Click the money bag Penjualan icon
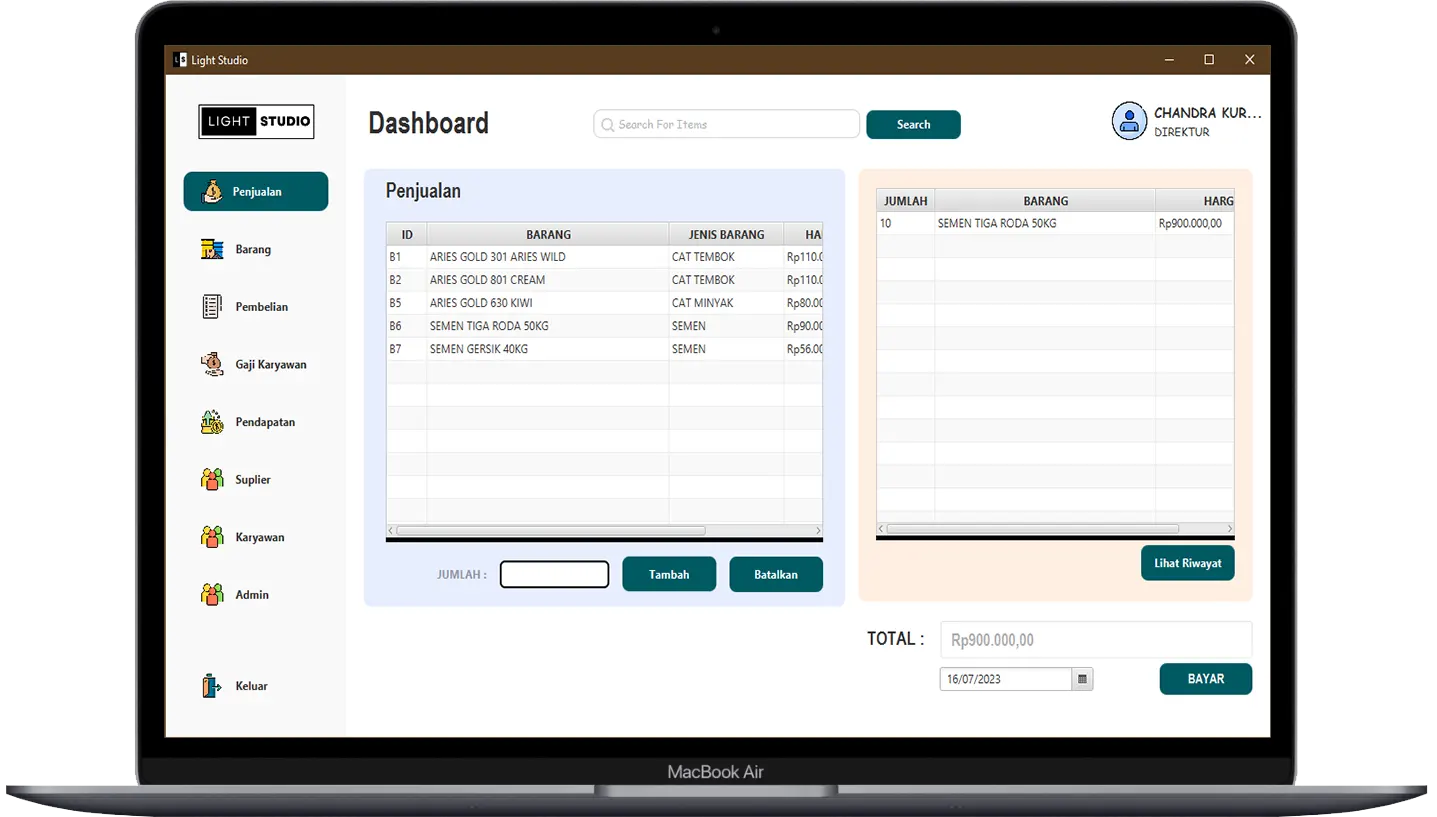This screenshot has width=1437, height=817. 212,191
